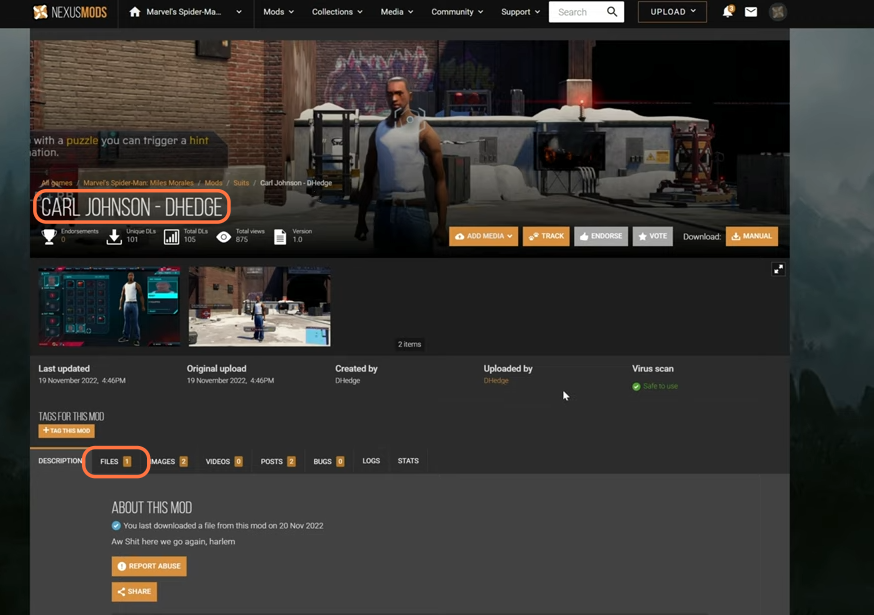Expand the Marvel's Spider-Man game dropdown
The width and height of the screenshot is (874, 615).
[239, 12]
